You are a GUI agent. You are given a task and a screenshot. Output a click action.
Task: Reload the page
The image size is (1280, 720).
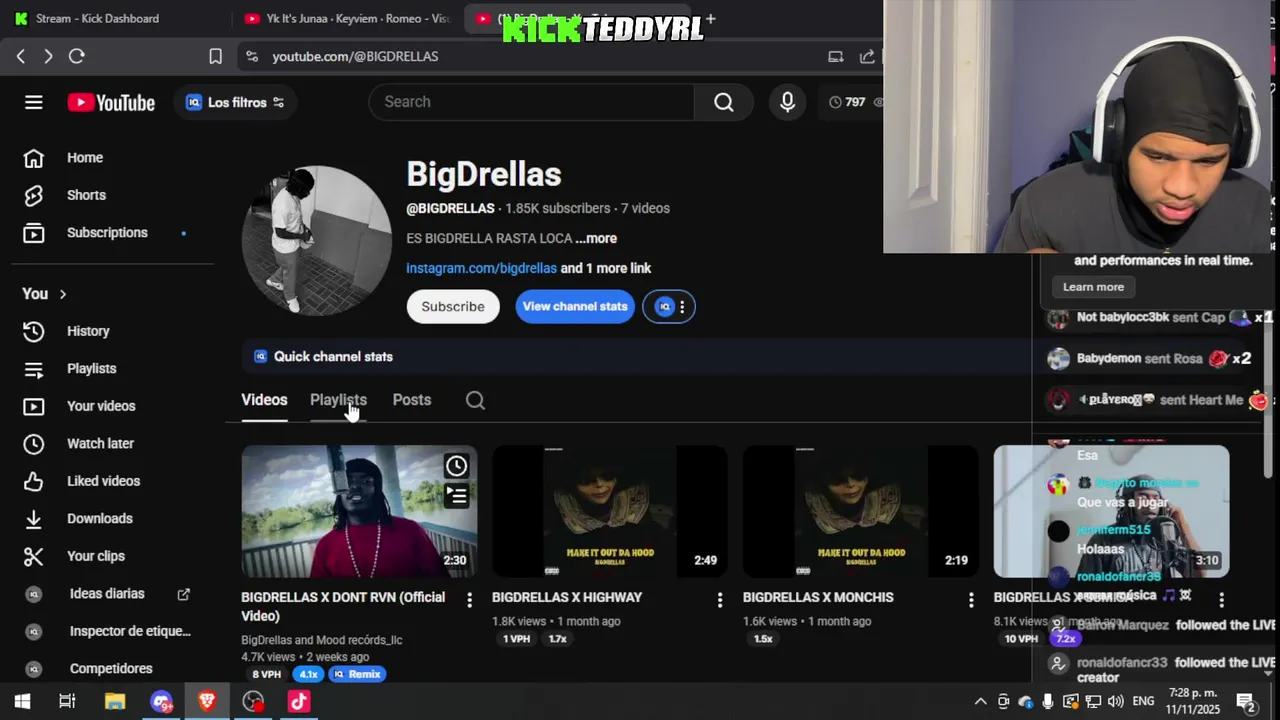[76, 56]
